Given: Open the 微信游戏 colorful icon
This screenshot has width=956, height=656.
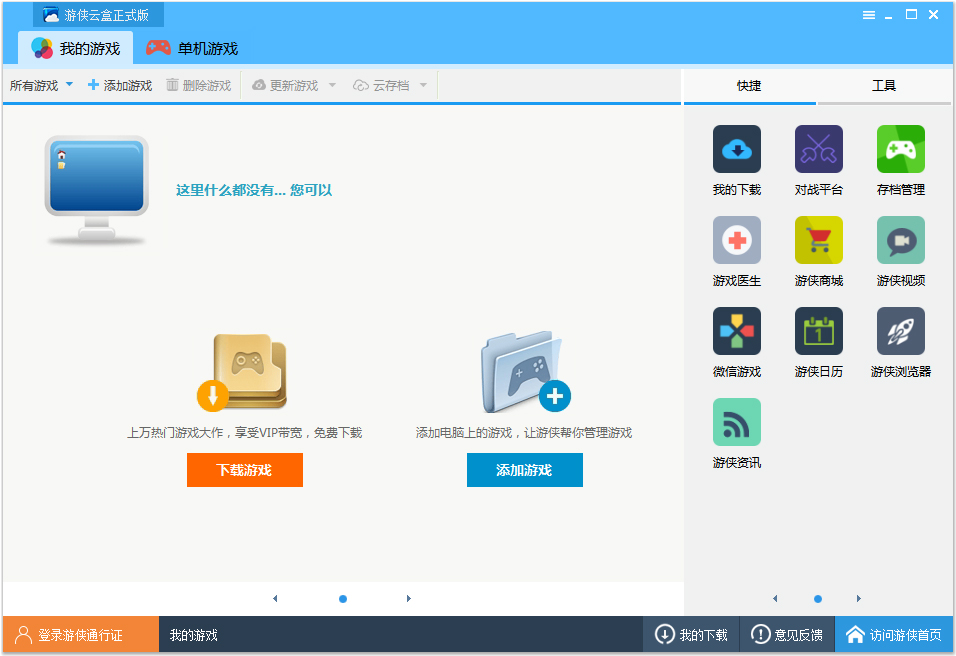Looking at the screenshot, I should pyautogui.click(x=737, y=331).
